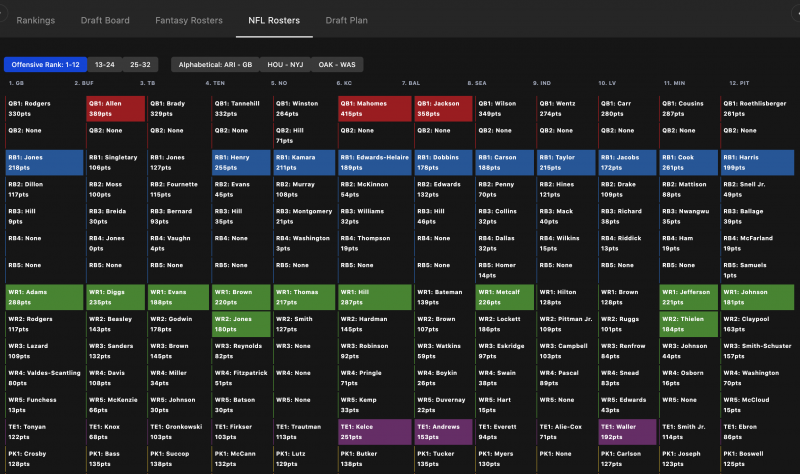Click WR4: Valdes-Scantling 80pts cell
Viewport: 800px width, 474px height.
[44, 378]
